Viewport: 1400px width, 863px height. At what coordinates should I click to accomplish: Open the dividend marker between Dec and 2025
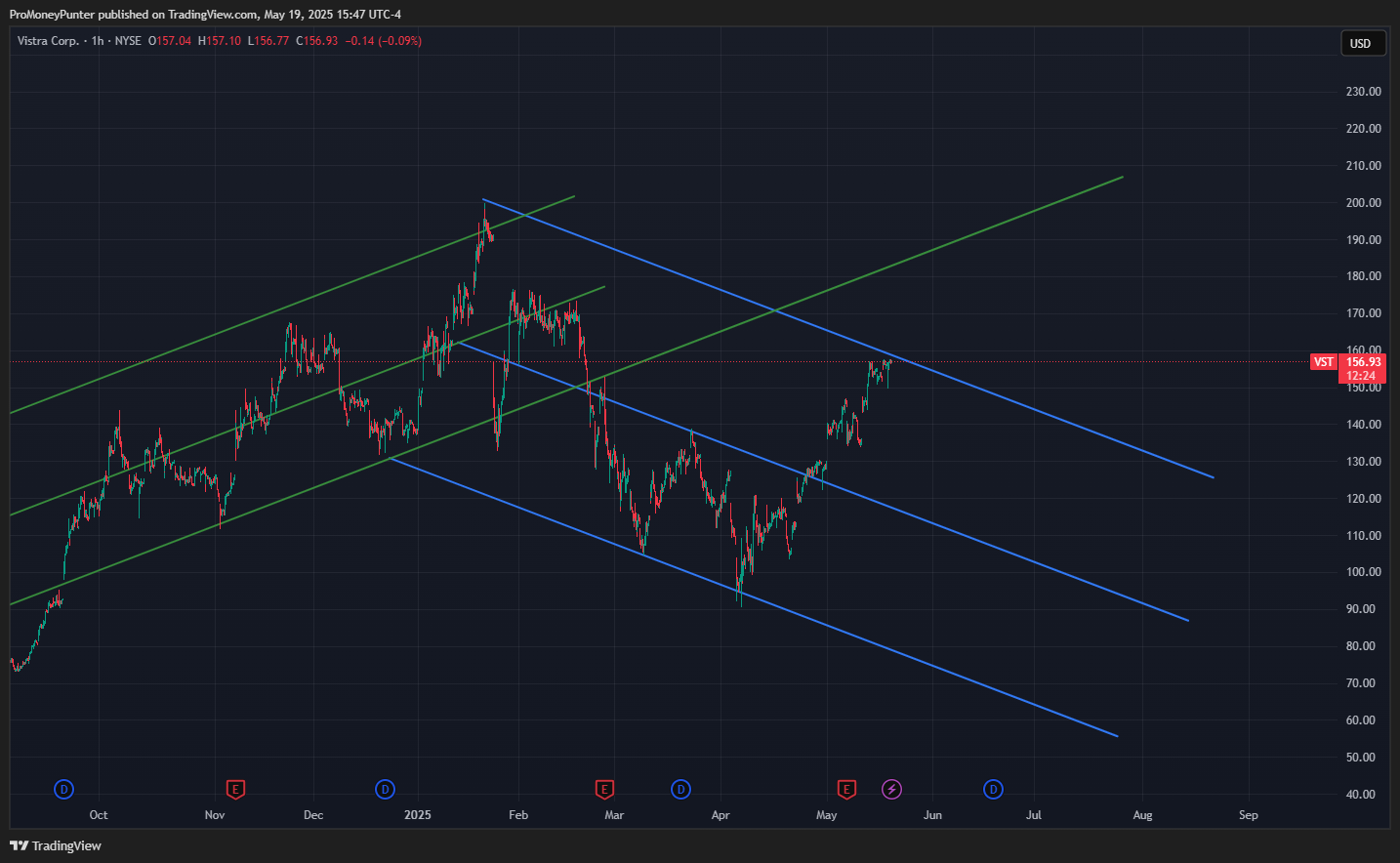click(385, 789)
